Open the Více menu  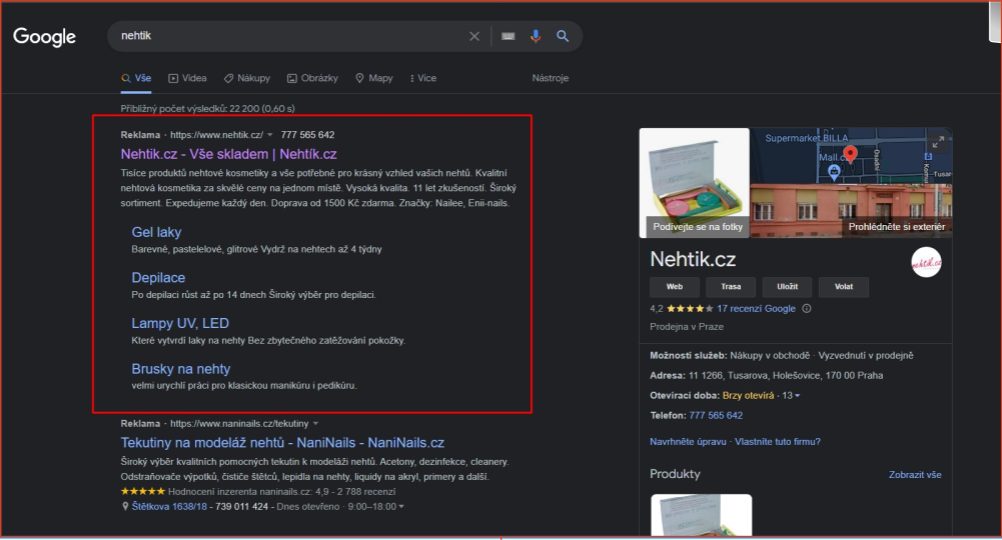[422, 78]
